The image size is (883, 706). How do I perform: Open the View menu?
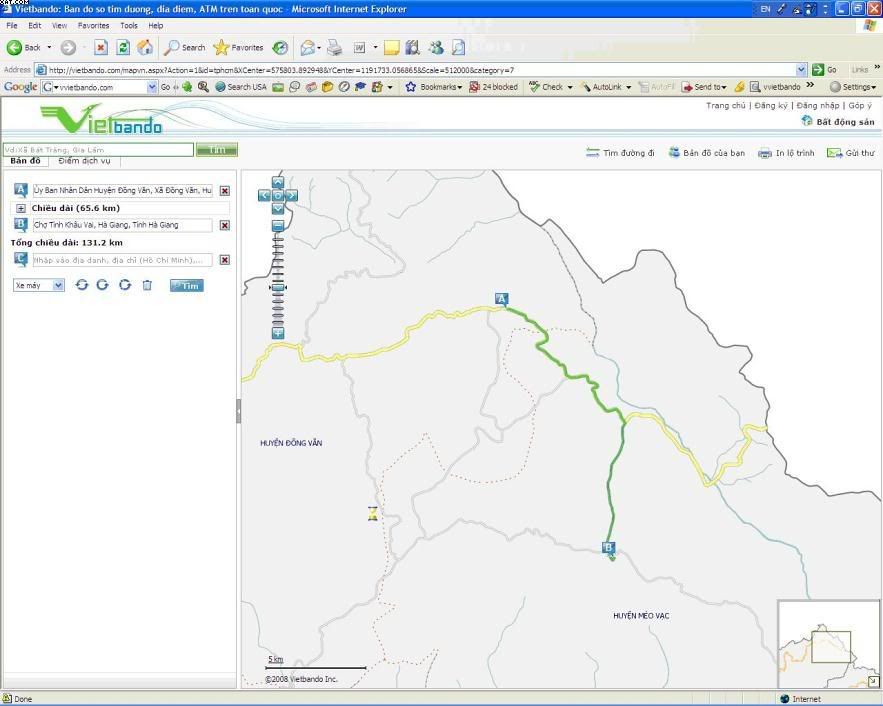60,25
